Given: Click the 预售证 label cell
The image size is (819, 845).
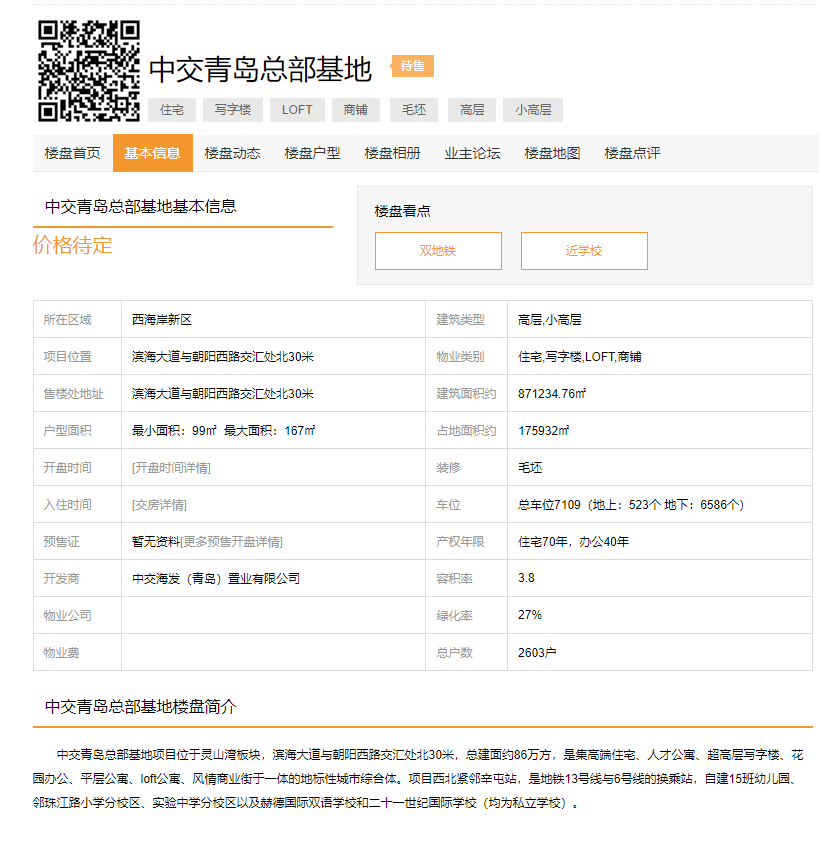Looking at the screenshot, I should tap(78, 542).
